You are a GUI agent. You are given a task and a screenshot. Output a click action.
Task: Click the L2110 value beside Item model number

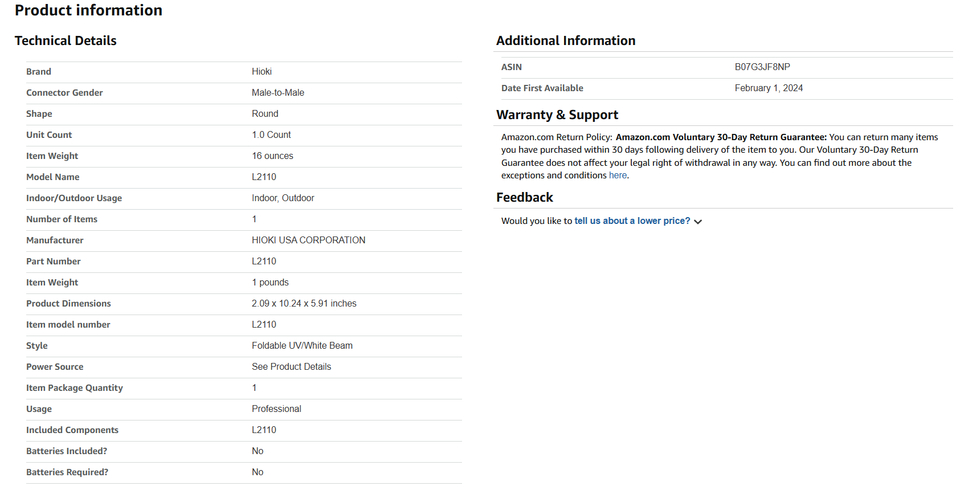(x=264, y=325)
